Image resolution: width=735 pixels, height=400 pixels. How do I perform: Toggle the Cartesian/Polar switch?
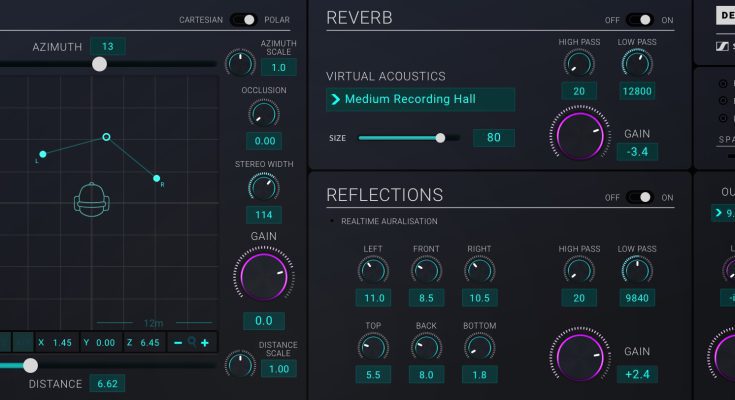[244, 20]
